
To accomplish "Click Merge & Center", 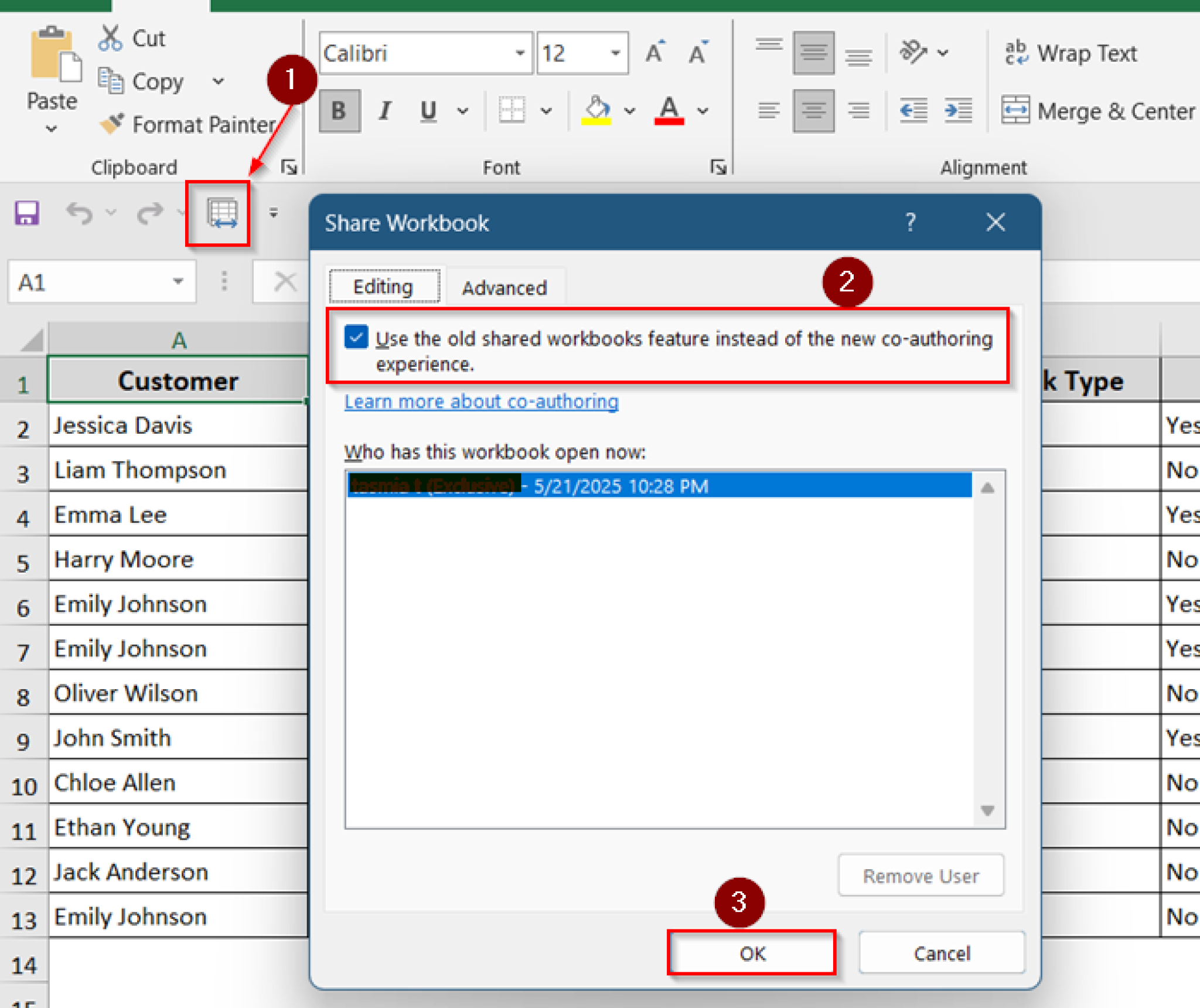I will pos(1093,111).
